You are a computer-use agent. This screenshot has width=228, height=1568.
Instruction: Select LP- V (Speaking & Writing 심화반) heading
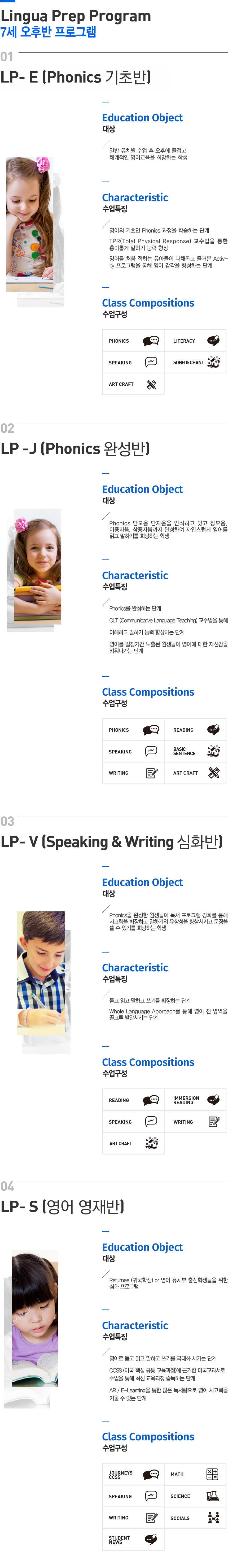(x=112, y=842)
